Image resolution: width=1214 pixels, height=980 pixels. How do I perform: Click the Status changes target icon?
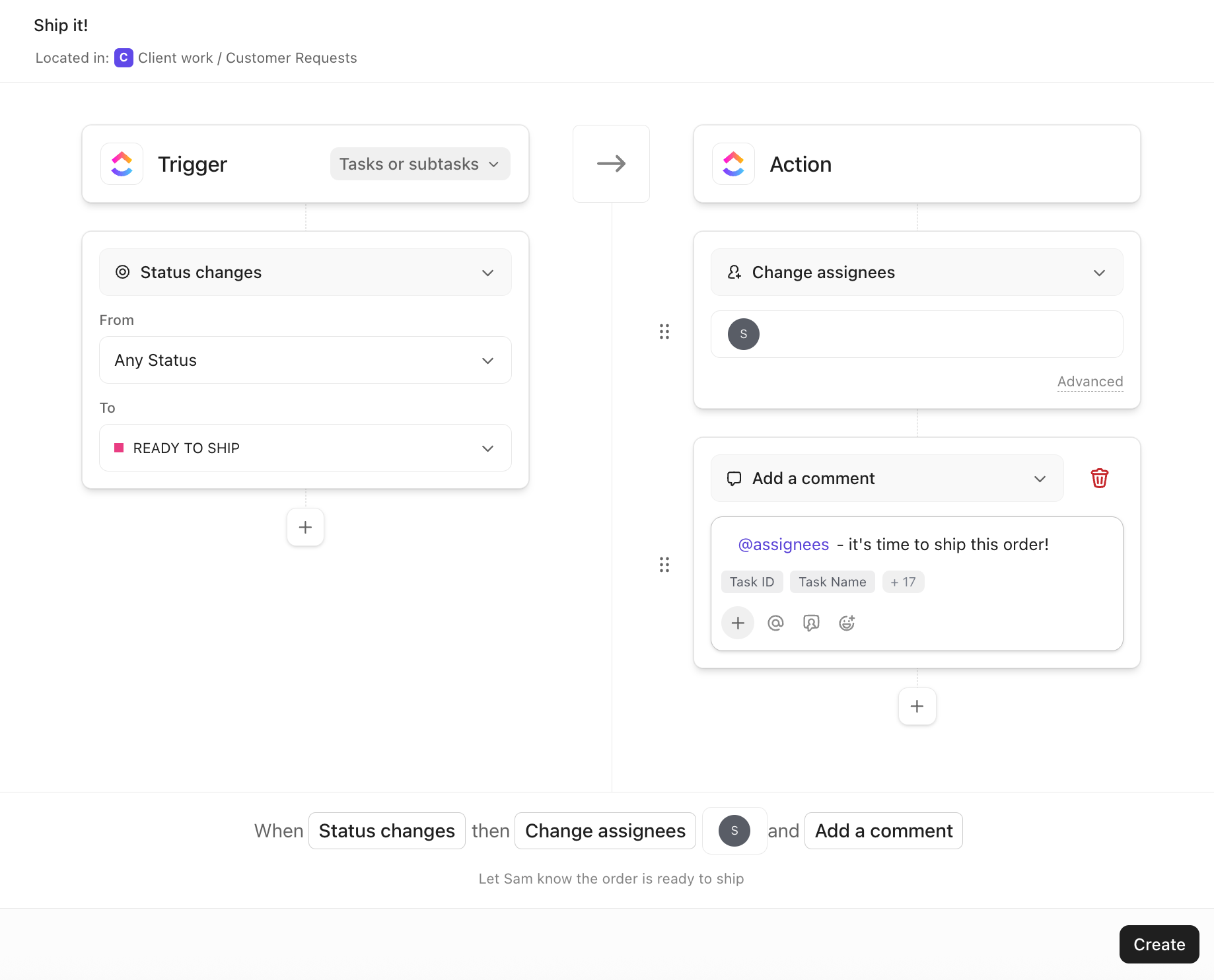point(123,271)
